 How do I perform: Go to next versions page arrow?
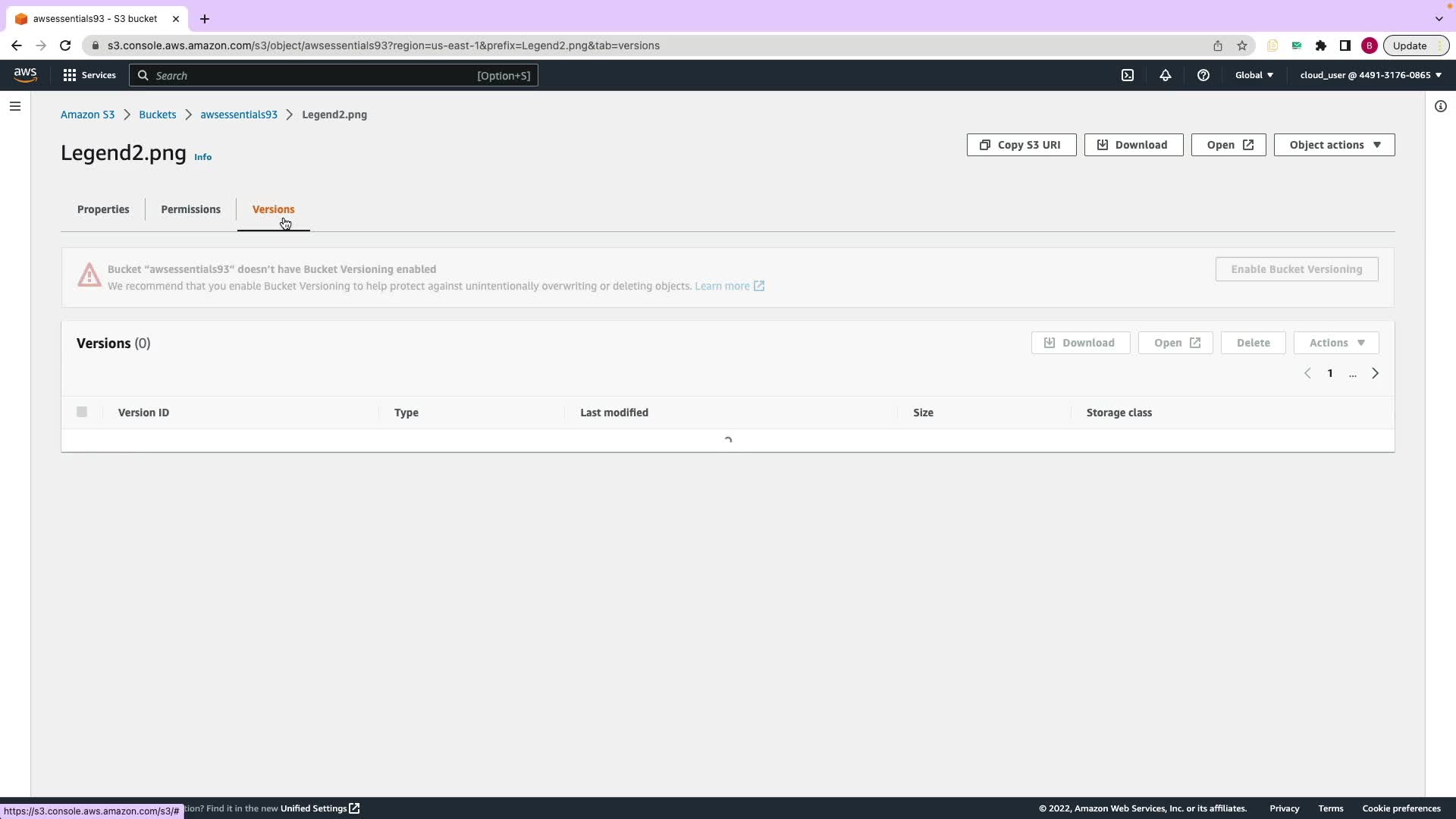pyautogui.click(x=1375, y=373)
